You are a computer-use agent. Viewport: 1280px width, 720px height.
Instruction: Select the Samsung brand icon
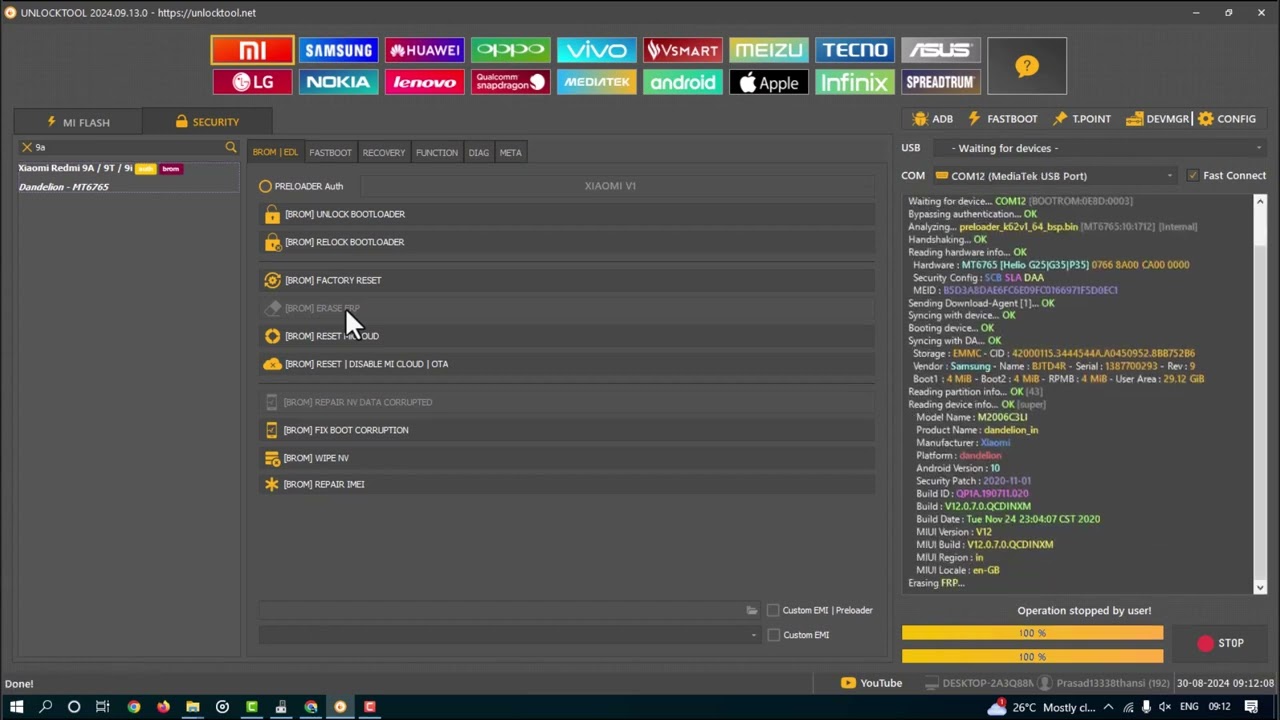pos(339,50)
